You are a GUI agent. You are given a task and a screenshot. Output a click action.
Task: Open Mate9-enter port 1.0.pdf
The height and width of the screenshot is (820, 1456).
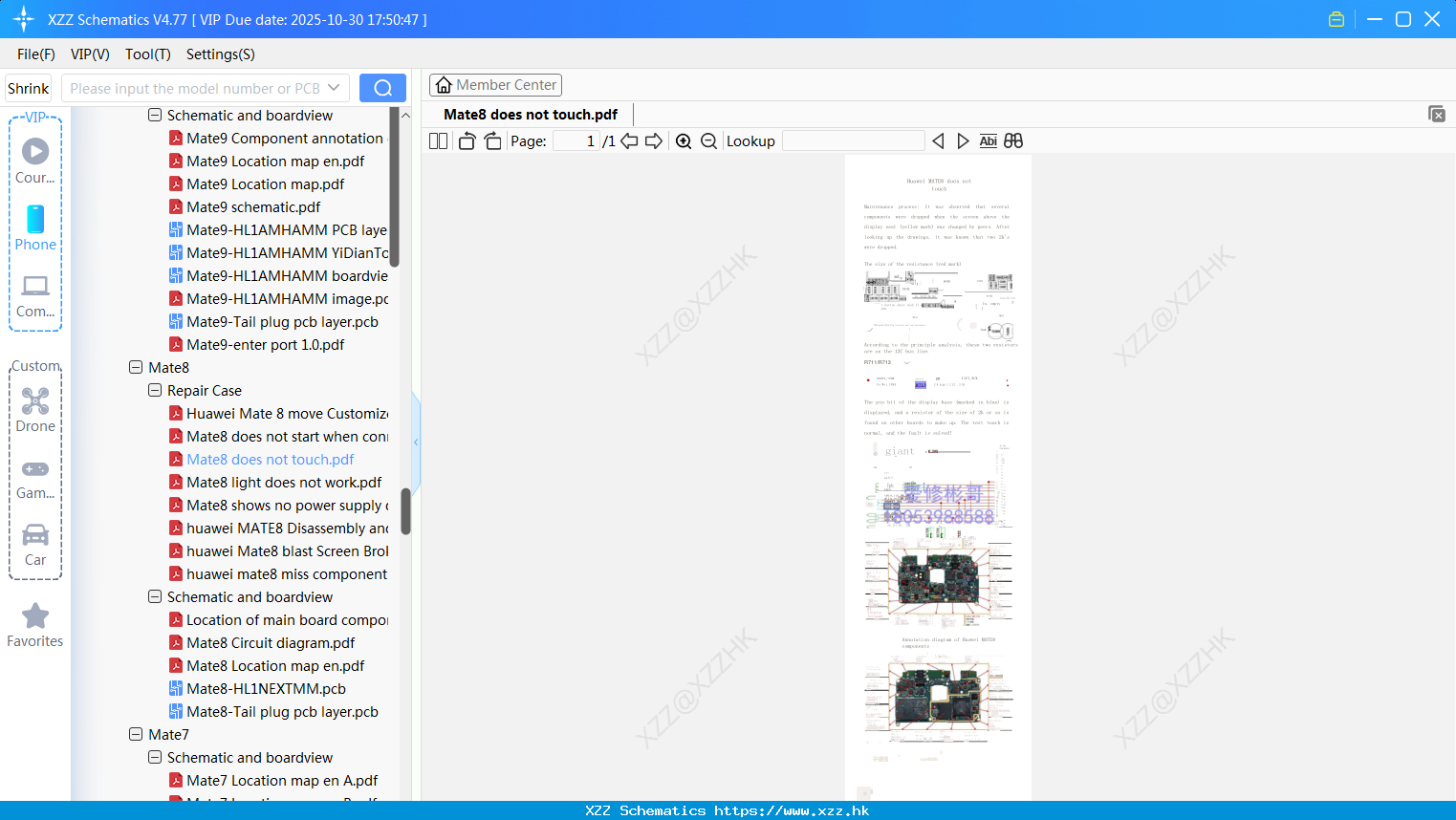[265, 344]
